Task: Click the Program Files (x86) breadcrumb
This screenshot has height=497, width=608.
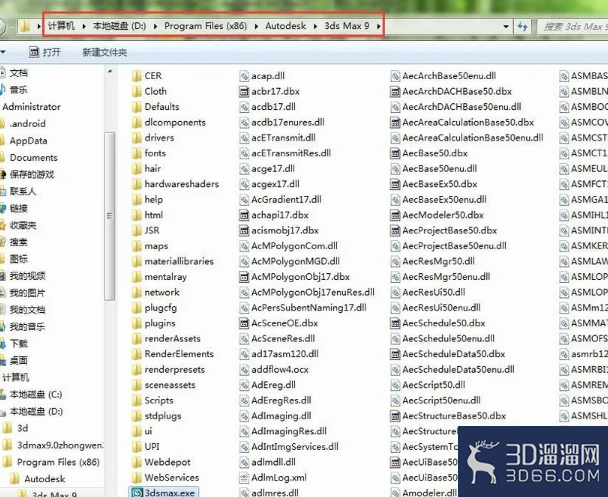Action: click(206, 26)
